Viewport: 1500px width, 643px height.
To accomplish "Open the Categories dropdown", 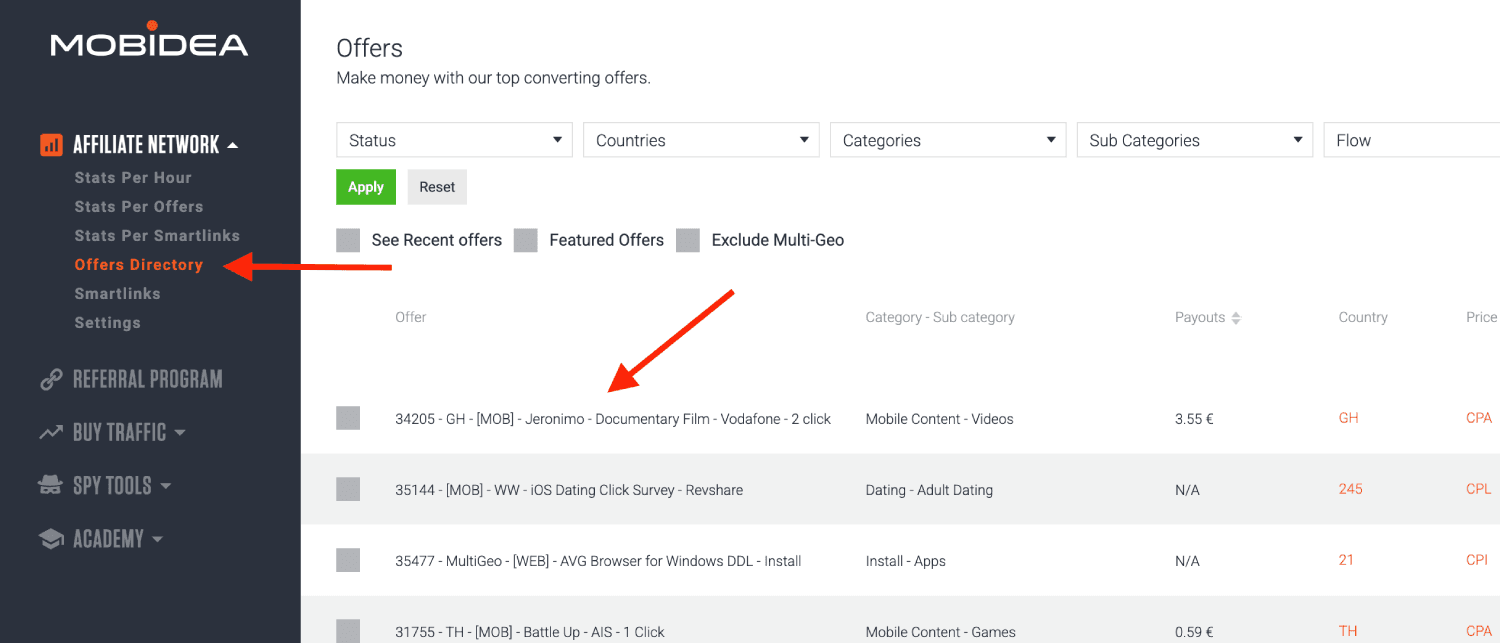I will [x=948, y=140].
